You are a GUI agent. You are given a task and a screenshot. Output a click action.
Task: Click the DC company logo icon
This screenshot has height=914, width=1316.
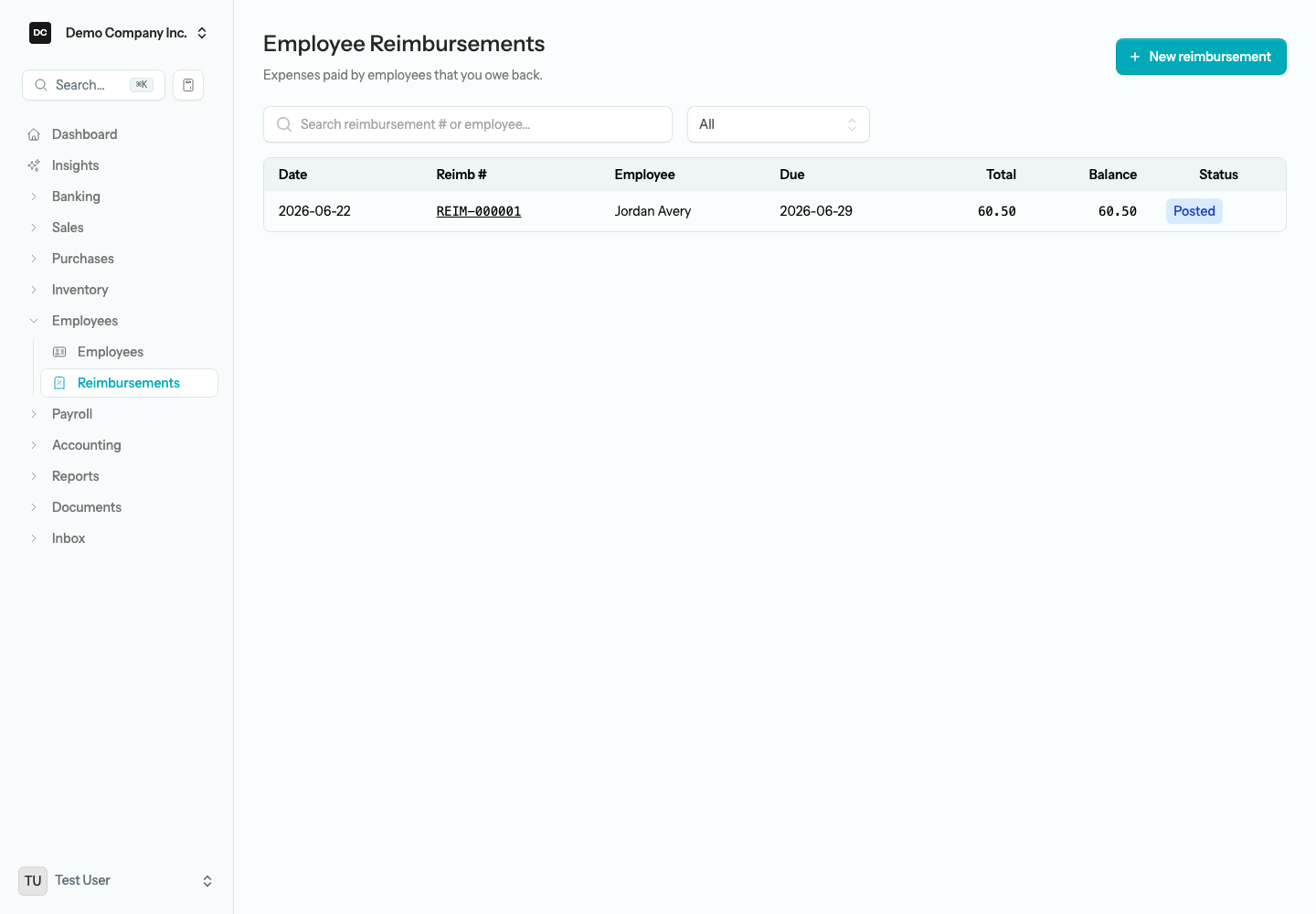[x=40, y=33]
